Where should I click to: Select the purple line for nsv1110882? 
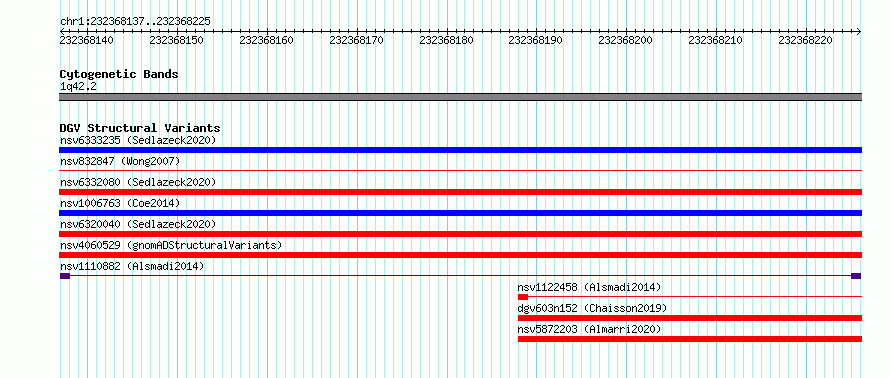pyautogui.click(x=460, y=276)
